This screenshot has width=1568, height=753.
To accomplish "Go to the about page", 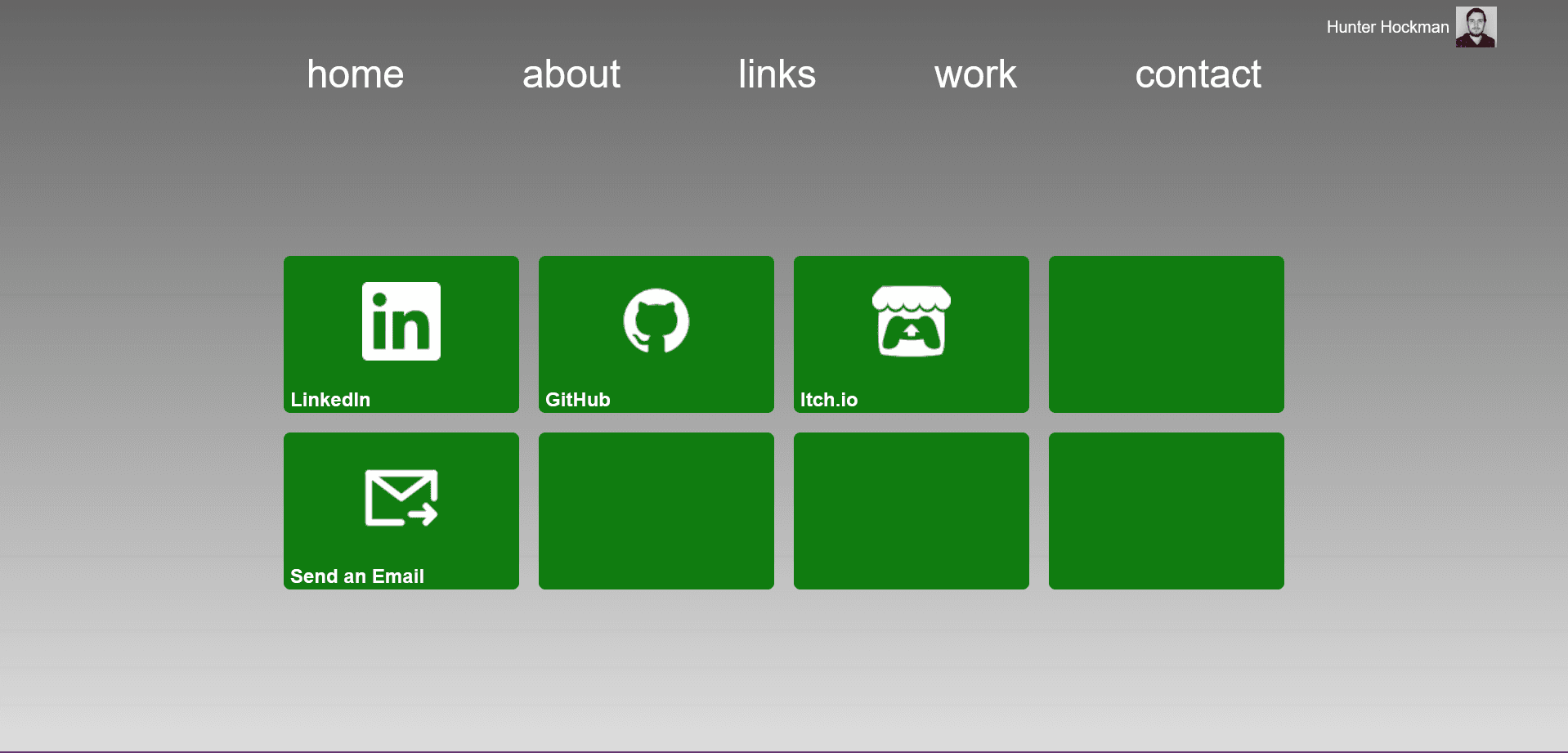I will click(x=571, y=74).
